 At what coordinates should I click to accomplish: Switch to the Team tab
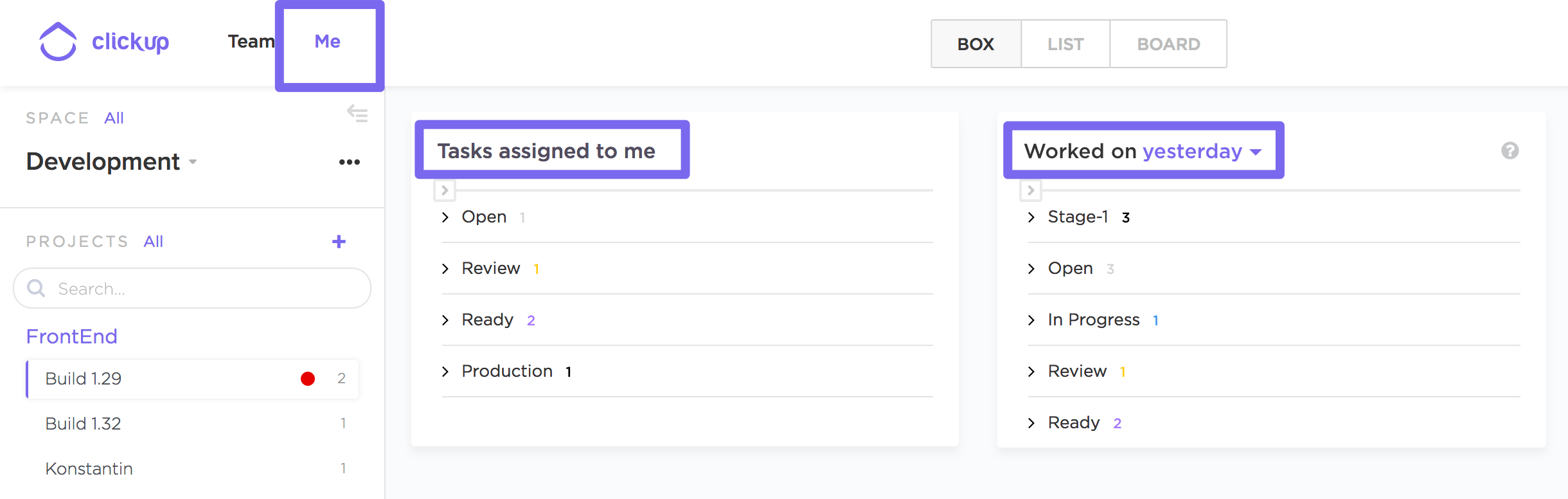coord(251,42)
